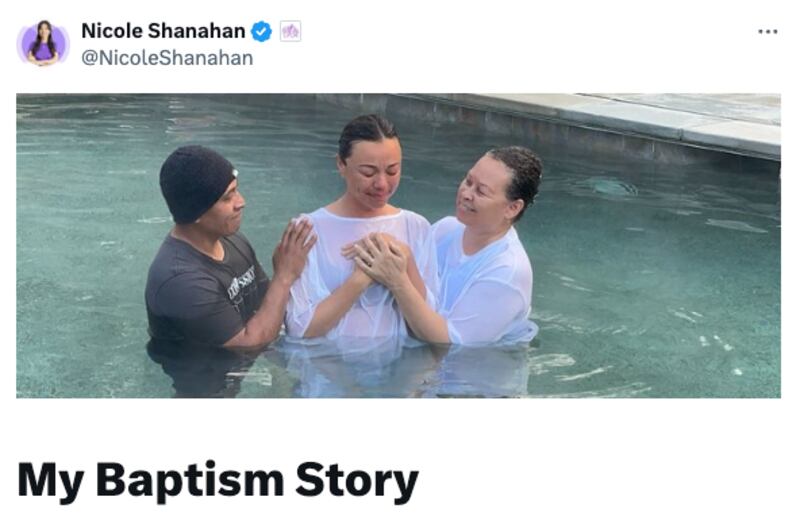The width and height of the screenshot is (800, 520).
Task: Click the word Baptism in the title
Action: pos(190,481)
